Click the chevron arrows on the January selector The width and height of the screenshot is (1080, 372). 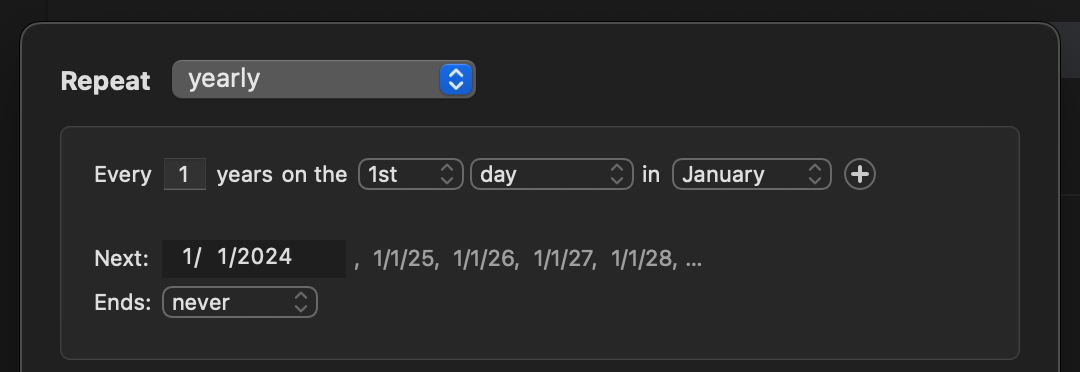coord(815,174)
